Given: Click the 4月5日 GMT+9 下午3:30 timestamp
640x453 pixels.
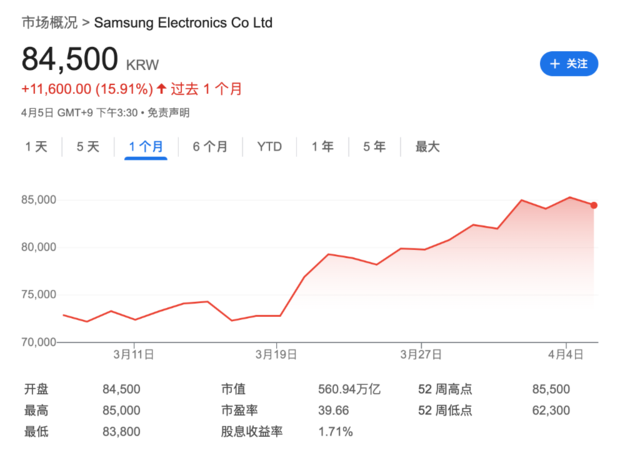Looking at the screenshot, I should coord(80,113).
